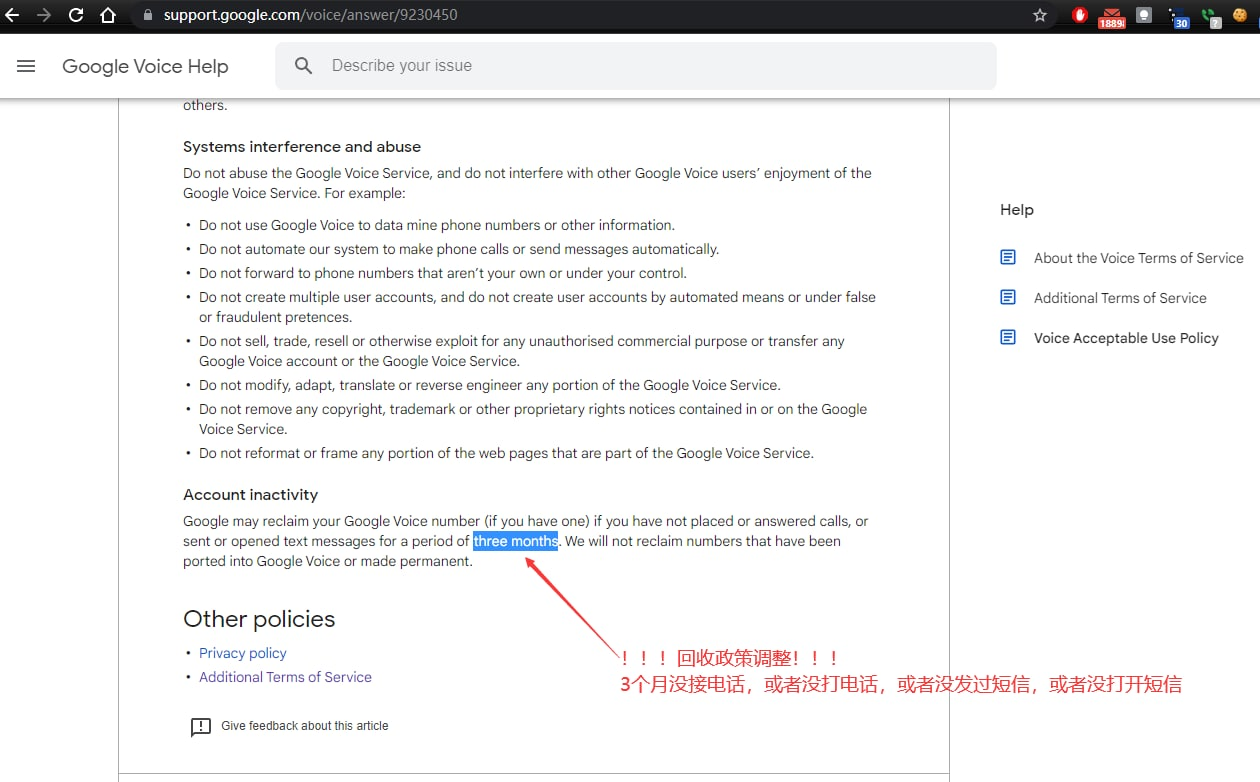The image size is (1260, 782).
Task: Click the bullet about reformat or frame web pages
Action: pyautogui.click(x=506, y=453)
